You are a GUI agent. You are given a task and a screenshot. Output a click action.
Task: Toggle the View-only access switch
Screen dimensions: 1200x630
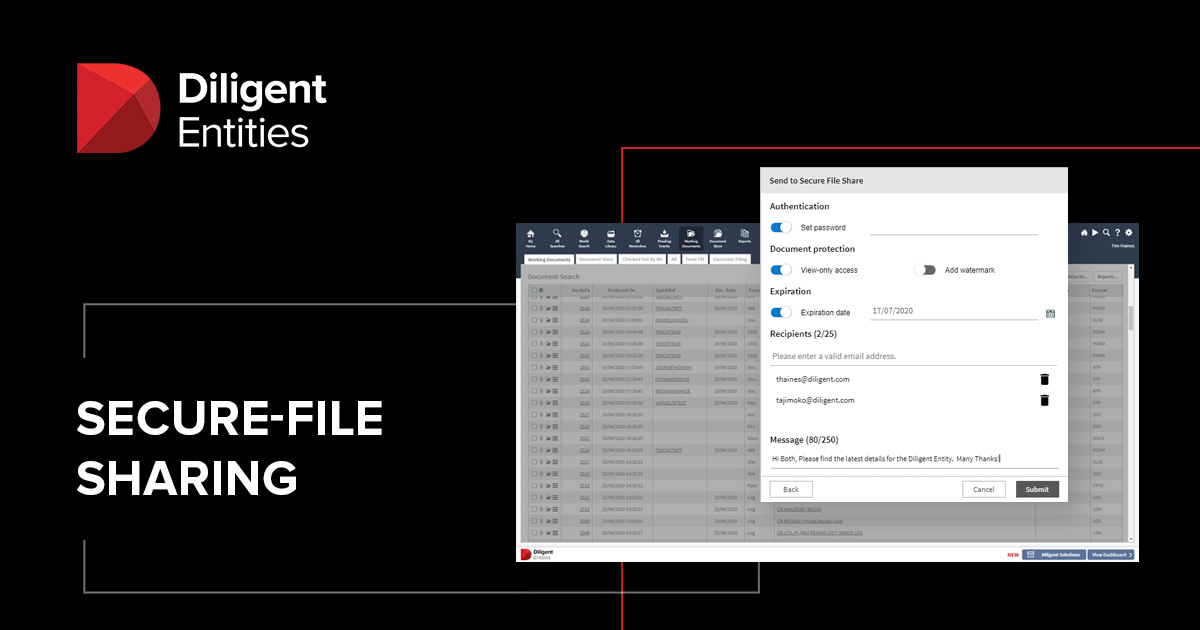pos(781,270)
